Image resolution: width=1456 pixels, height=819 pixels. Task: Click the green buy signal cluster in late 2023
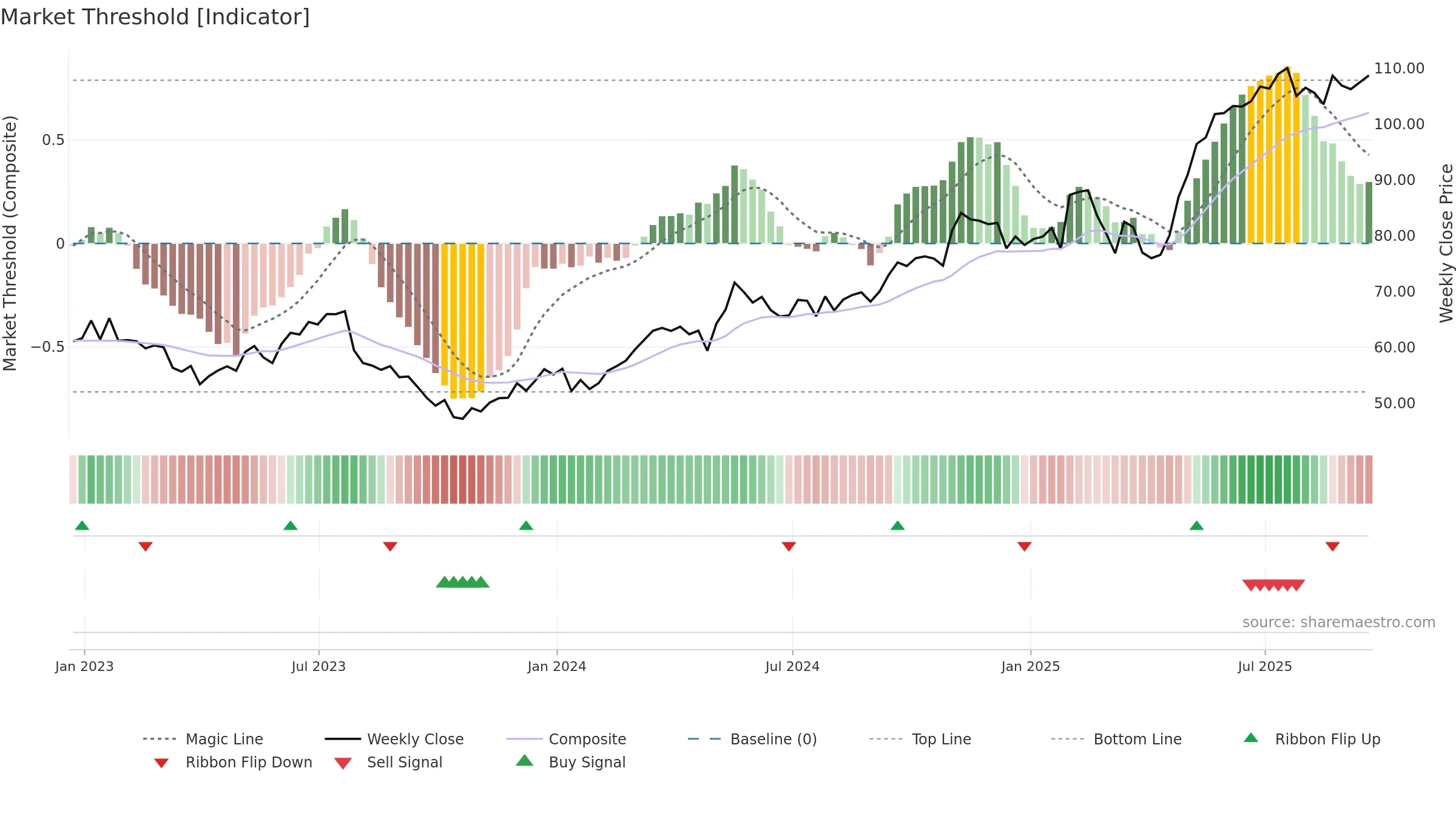(x=463, y=582)
